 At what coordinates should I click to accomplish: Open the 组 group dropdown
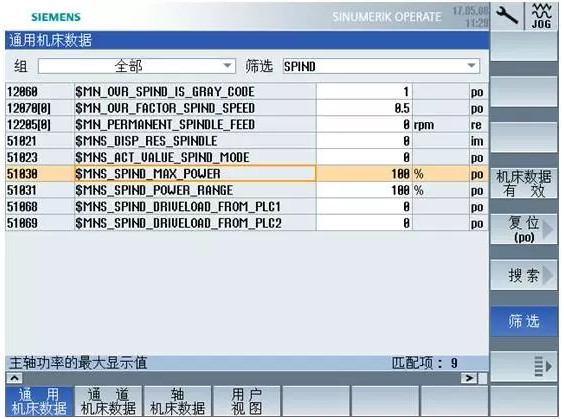click(137, 66)
